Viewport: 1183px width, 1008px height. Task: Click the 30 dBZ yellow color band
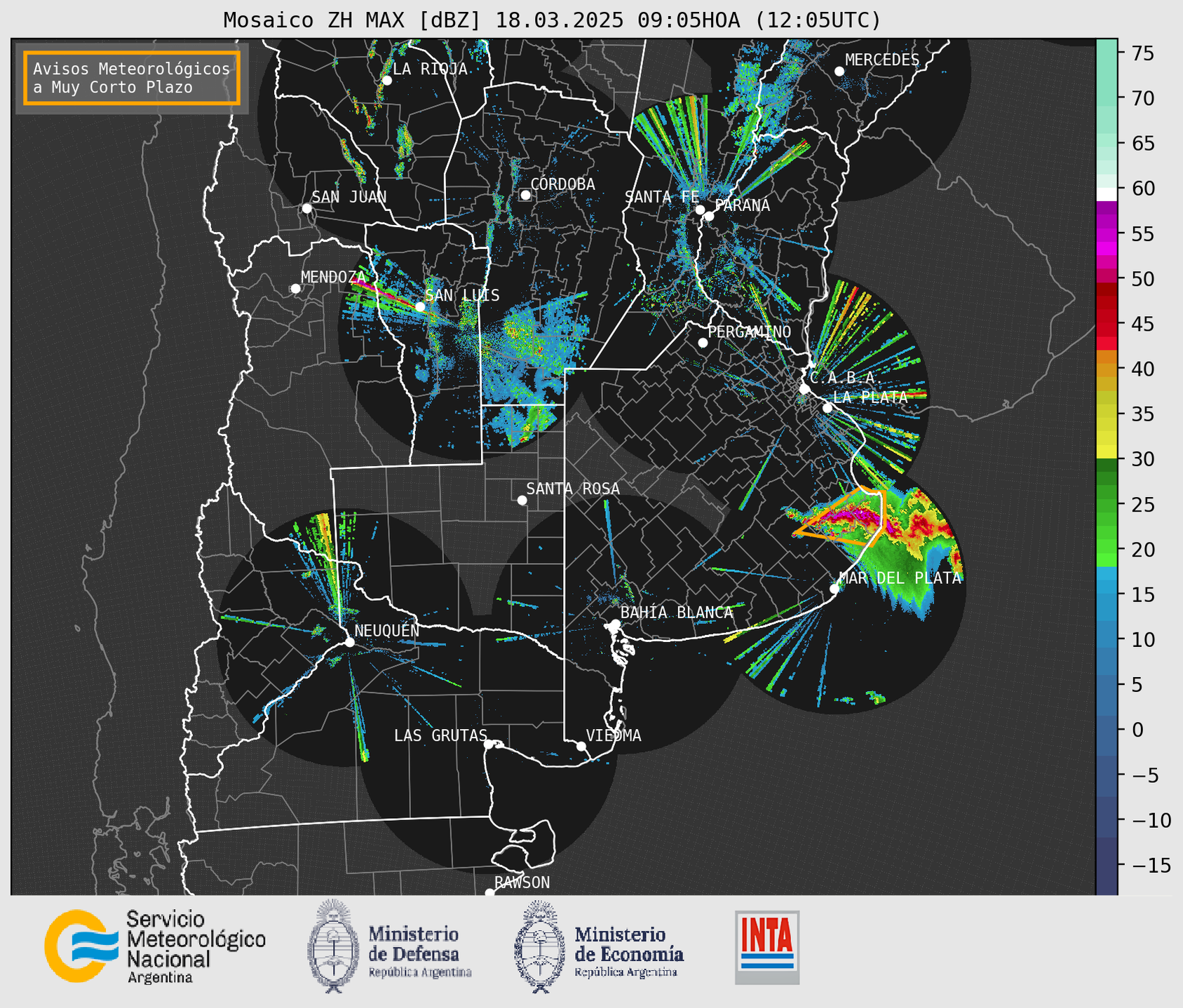pyautogui.click(x=1107, y=453)
